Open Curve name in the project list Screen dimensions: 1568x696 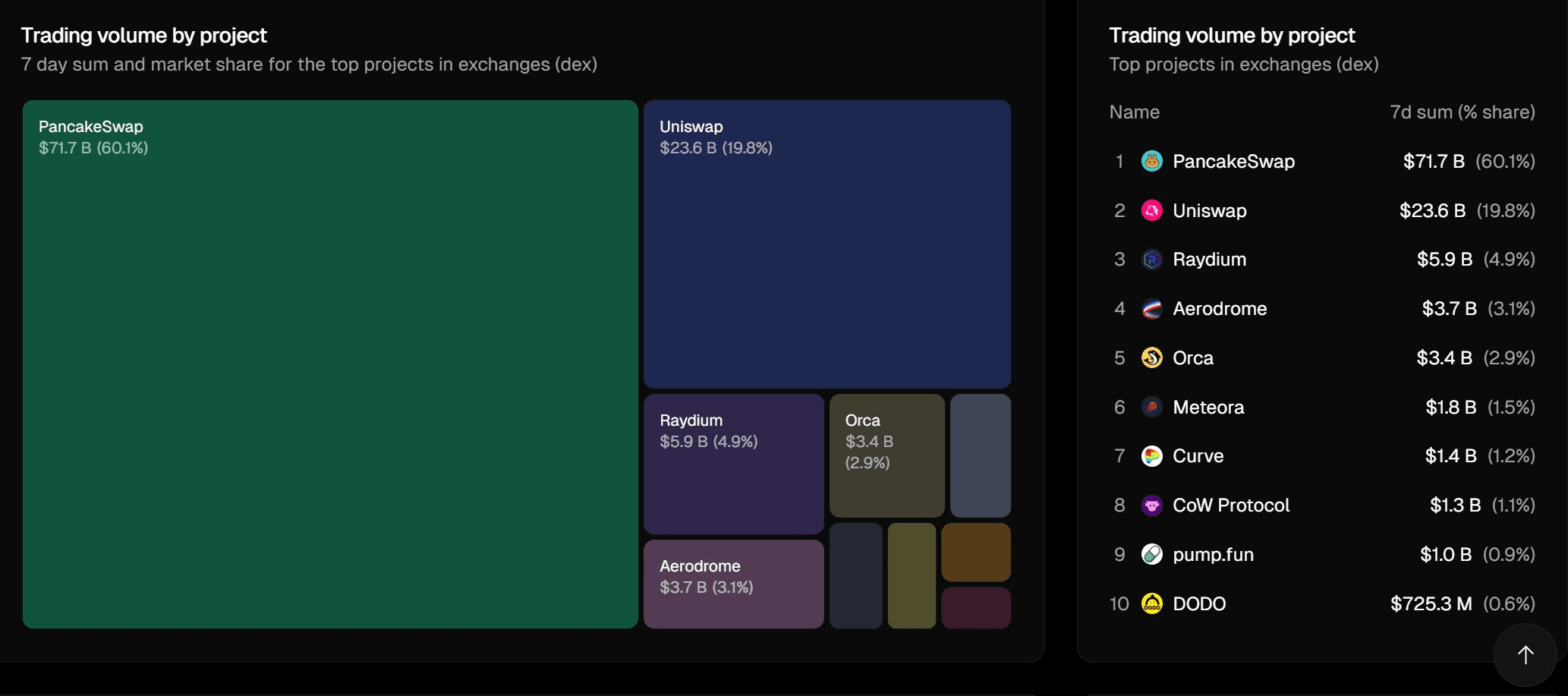tap(1198, 456)
